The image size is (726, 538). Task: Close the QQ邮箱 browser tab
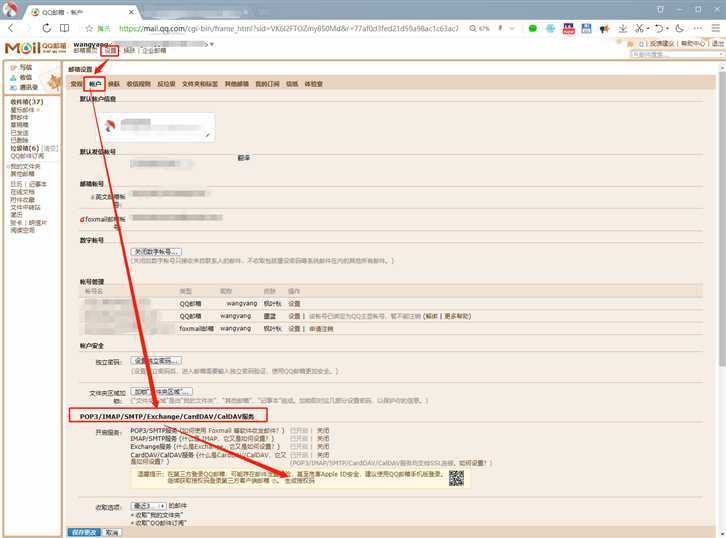click(x=131, y=12)
